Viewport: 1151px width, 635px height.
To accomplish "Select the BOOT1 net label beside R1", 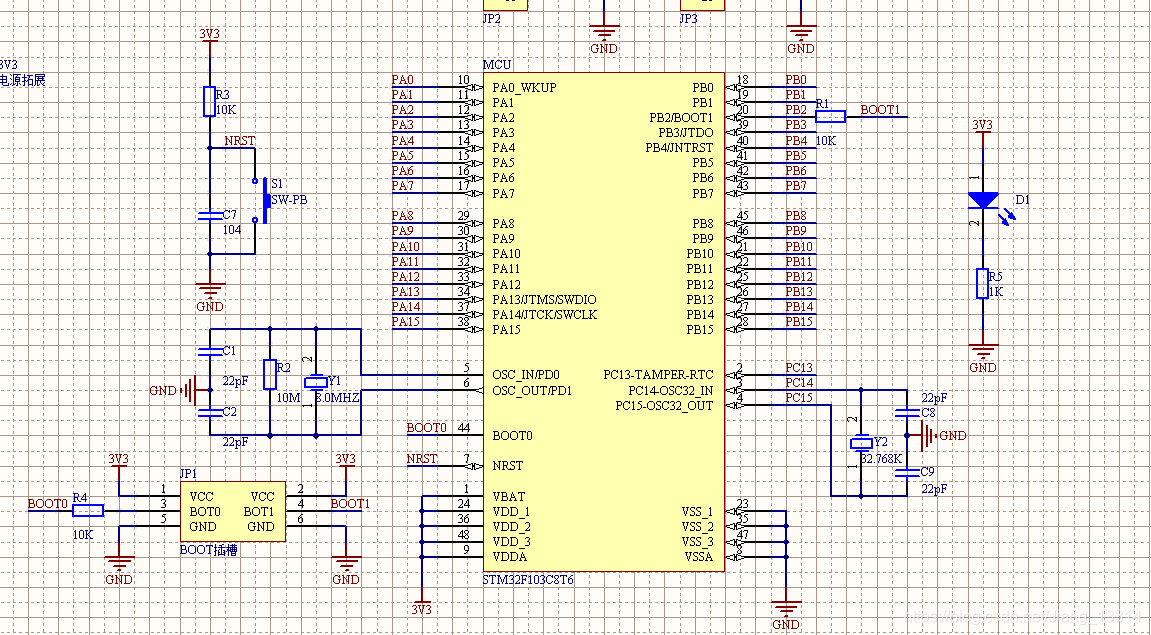I will click(879, 110).
